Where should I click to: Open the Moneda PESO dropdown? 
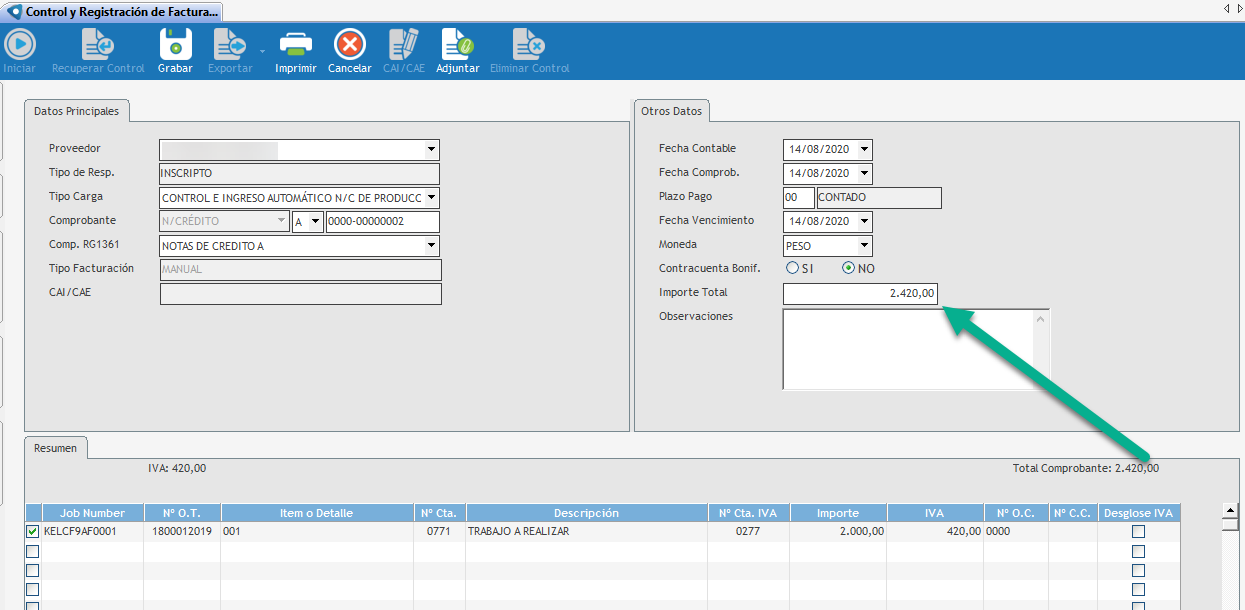(x=864, y=246)
